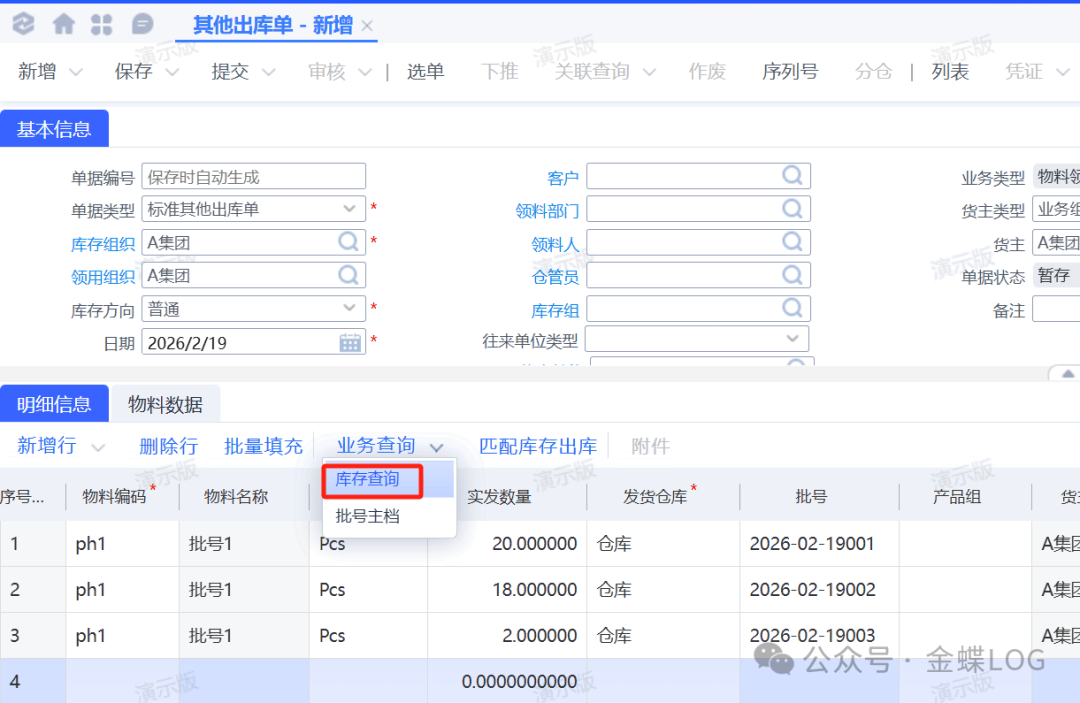Click the 删除行 button
This screenshot has width=1080, height=703.
(168, 446)
